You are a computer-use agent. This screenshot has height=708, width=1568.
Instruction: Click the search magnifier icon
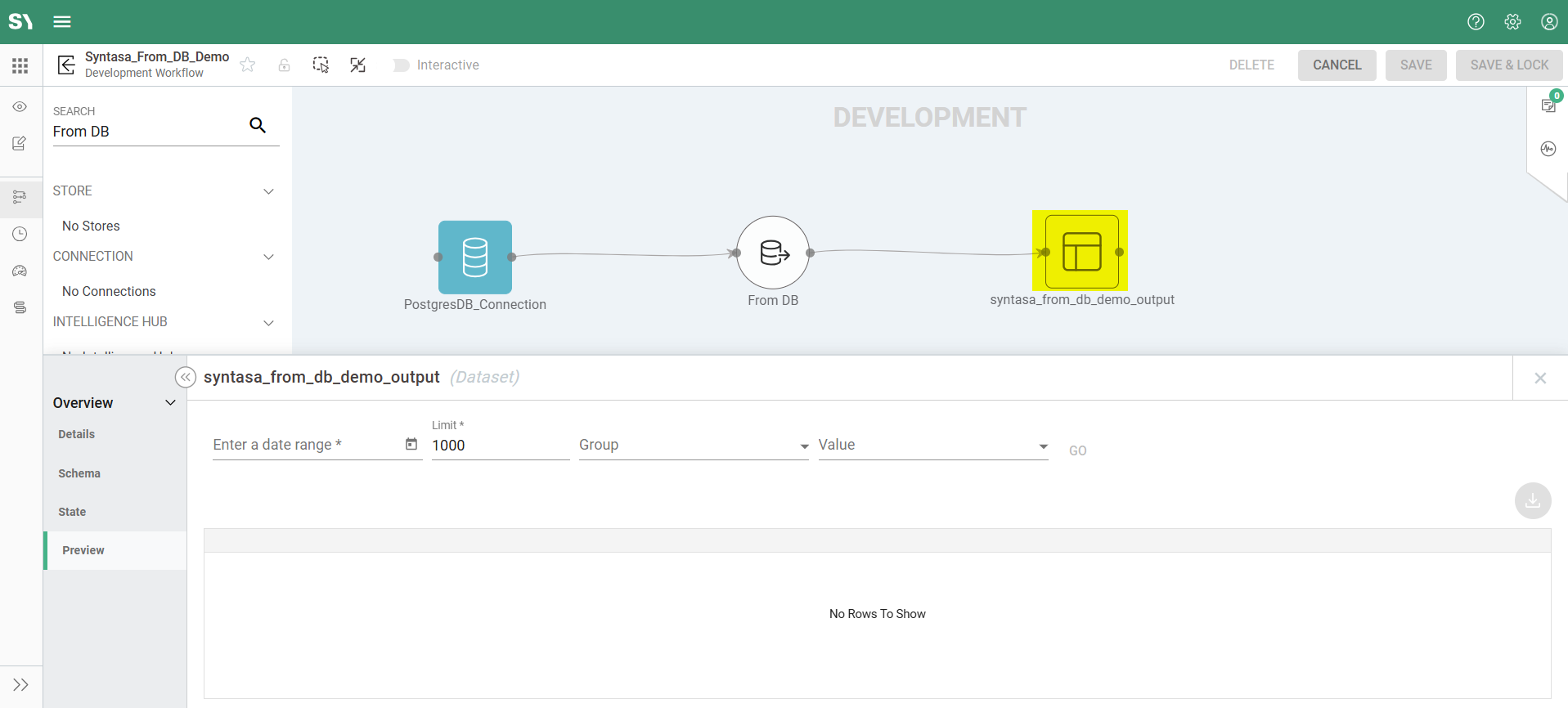tap(258, 125)
